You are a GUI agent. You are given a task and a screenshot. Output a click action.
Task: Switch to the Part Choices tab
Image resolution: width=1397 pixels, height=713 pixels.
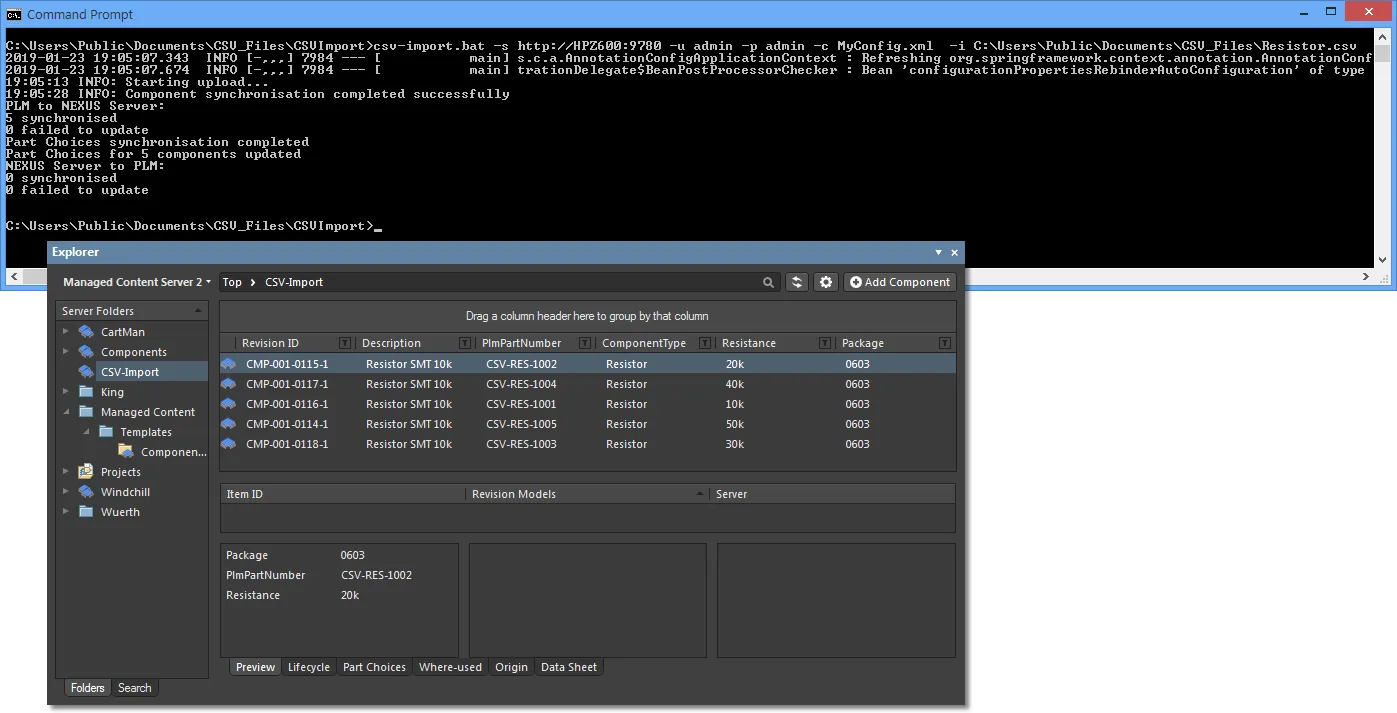tap(374, 667)
